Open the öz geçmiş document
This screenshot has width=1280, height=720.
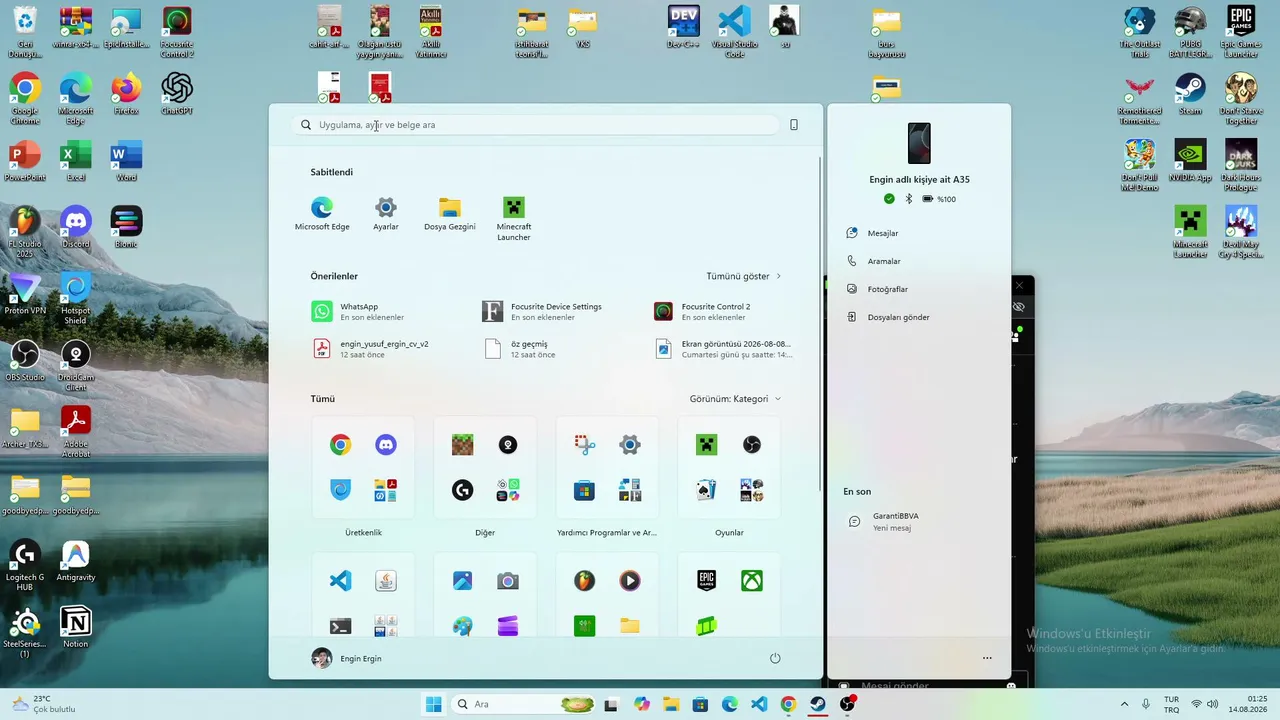[519, 348]
